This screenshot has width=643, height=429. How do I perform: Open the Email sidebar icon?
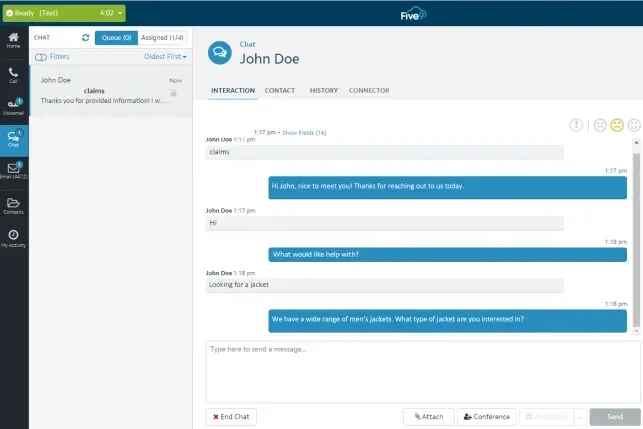coord(13,171)
